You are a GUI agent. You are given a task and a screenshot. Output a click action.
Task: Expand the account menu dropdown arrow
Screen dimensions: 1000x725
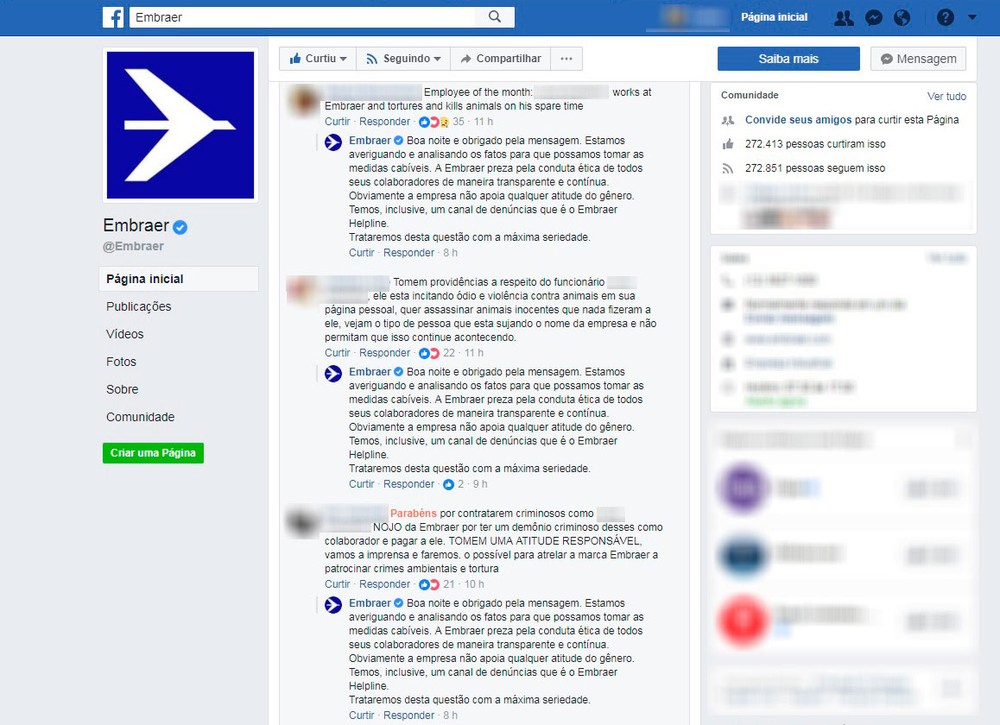pos(972,18)
